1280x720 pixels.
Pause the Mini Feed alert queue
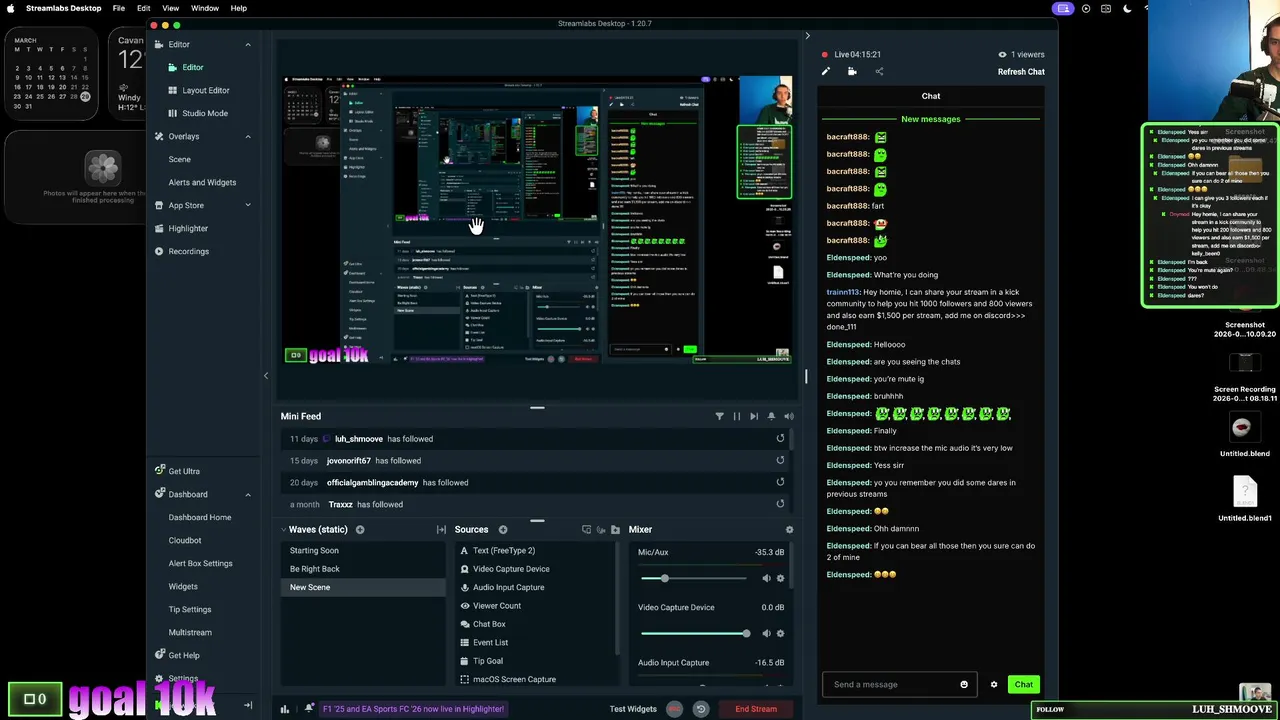[x=737, y=416]
